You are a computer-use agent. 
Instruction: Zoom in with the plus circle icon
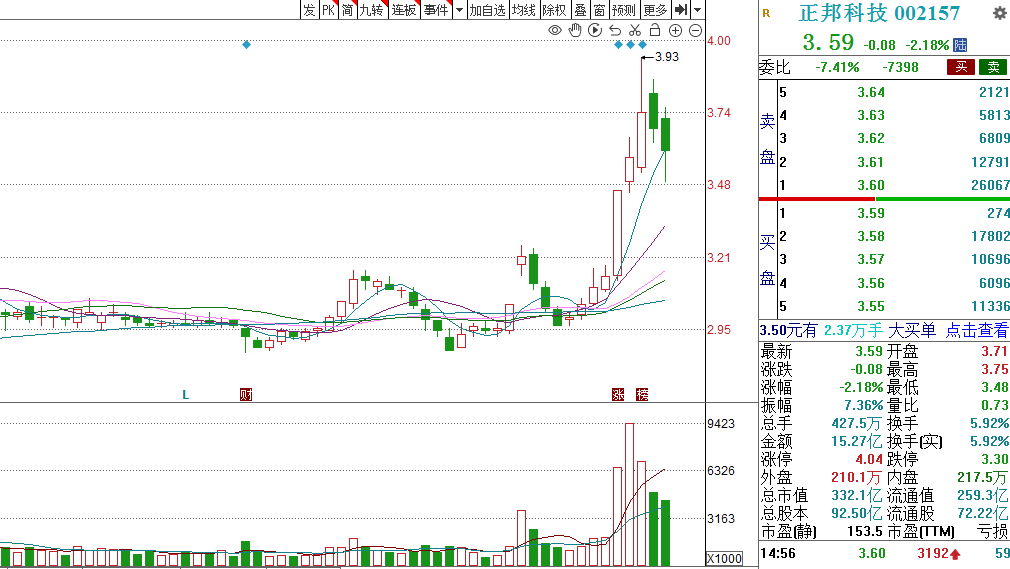[675, 30]
